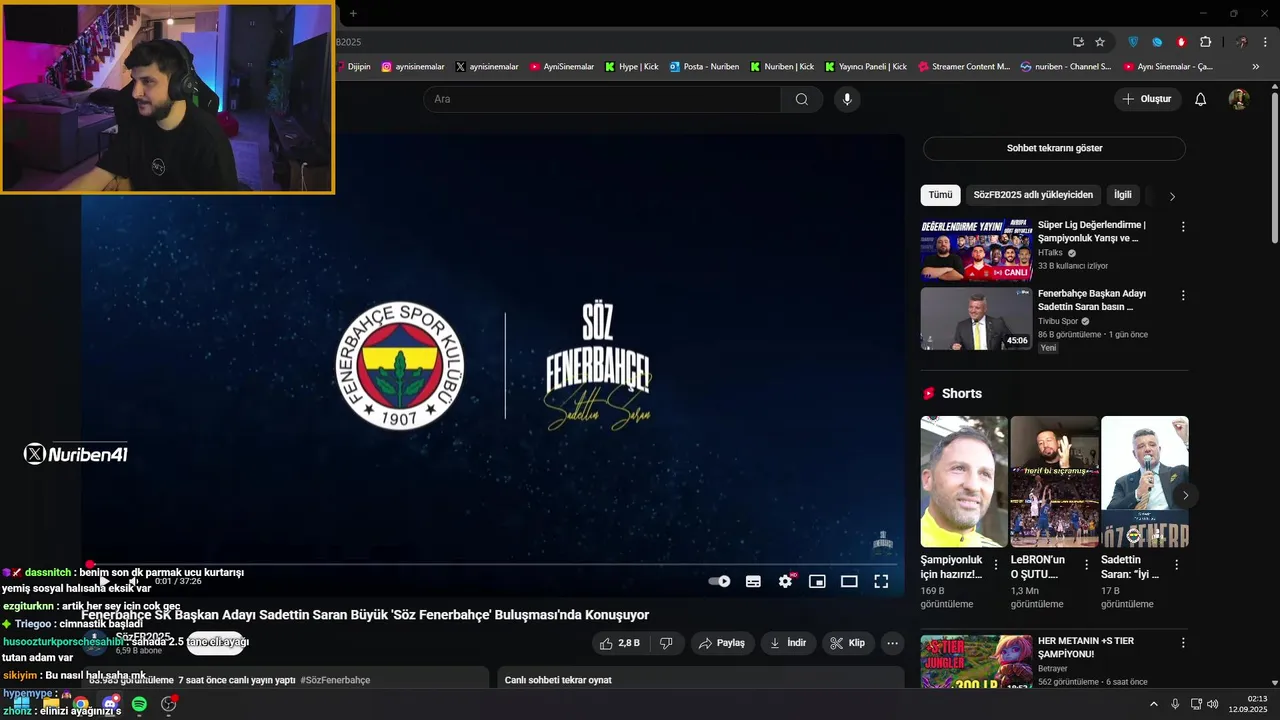This screenshot has height=720, width=1280.
Task: Open options for LeBRON'un O ŞUTU short
Action: (1087, 565)
